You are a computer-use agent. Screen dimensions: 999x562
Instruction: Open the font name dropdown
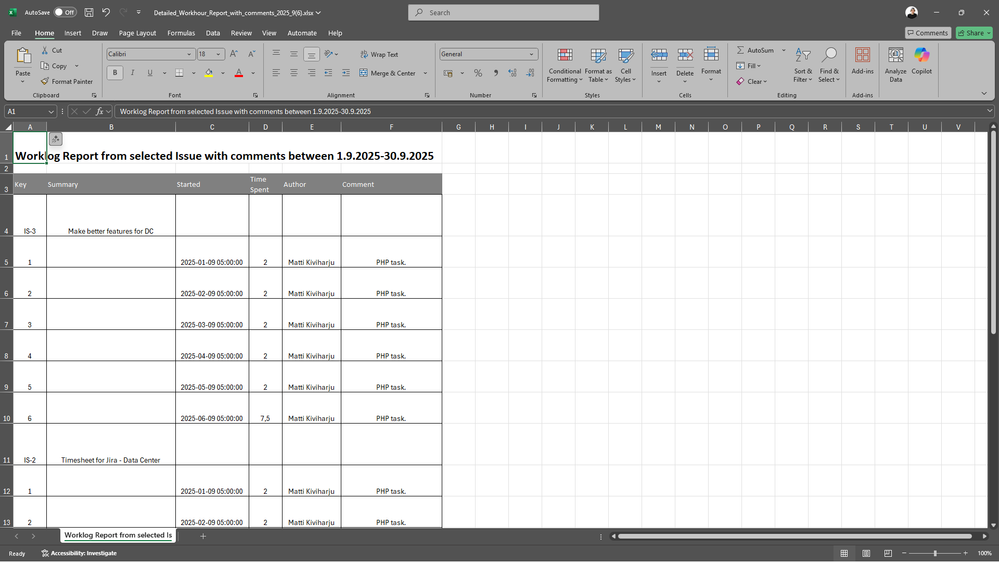[x=188, y=54]
